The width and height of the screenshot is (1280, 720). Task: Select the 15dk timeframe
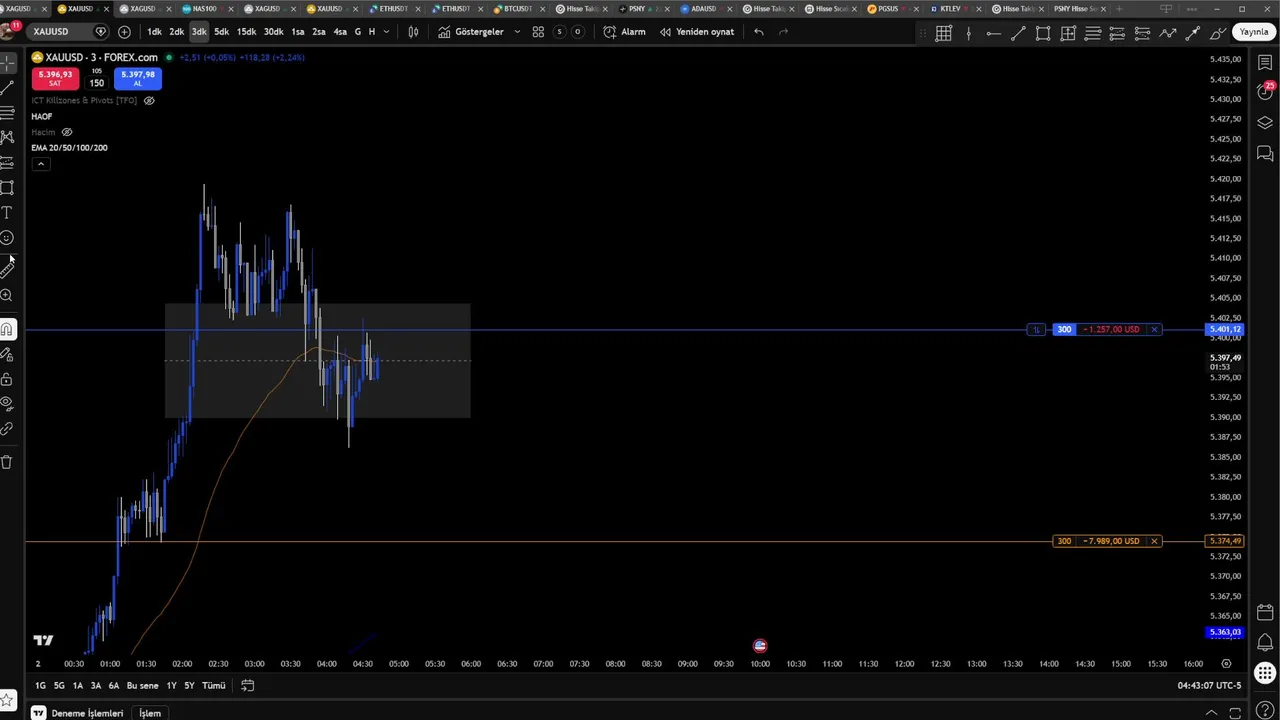pyautogui.click(x=246, y=32)
